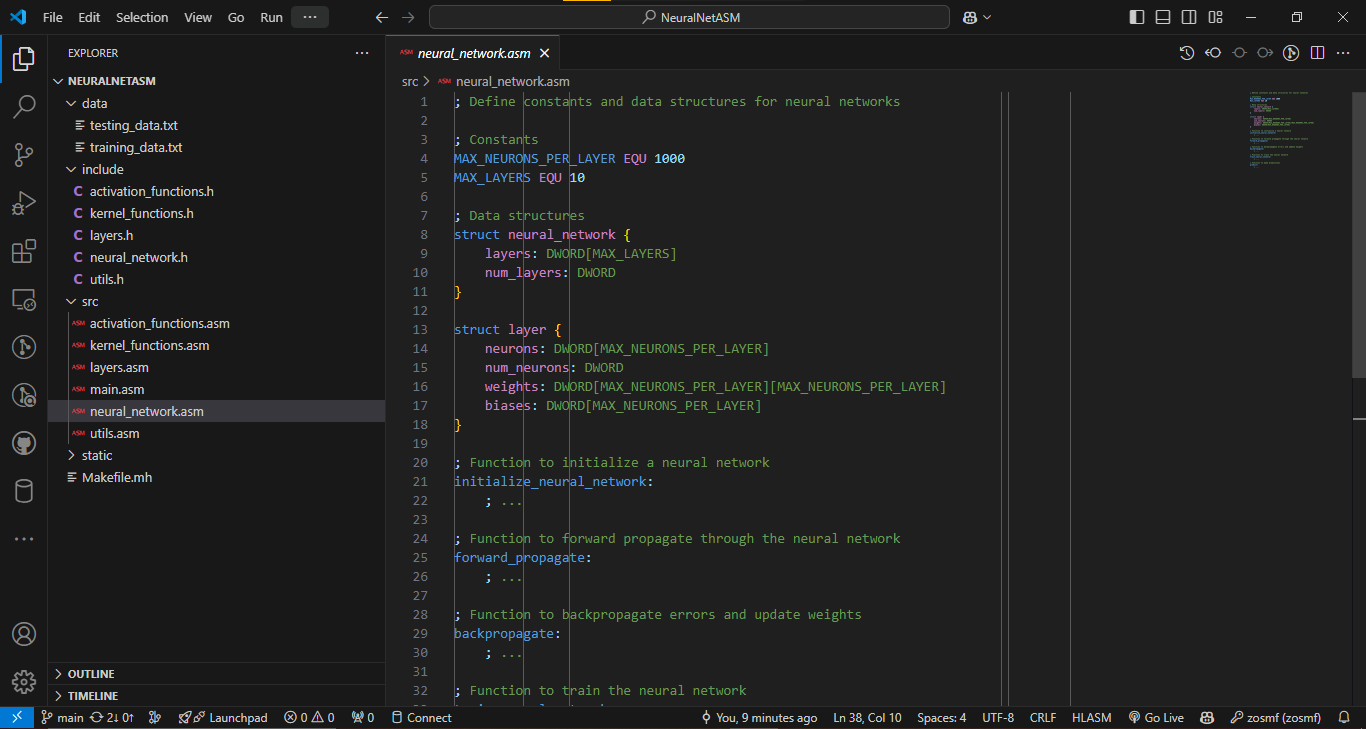Open Explorer Views and More Actions ellipsis
The image size is (1366, 729).
pyautogui.click(x=362, y=53)
